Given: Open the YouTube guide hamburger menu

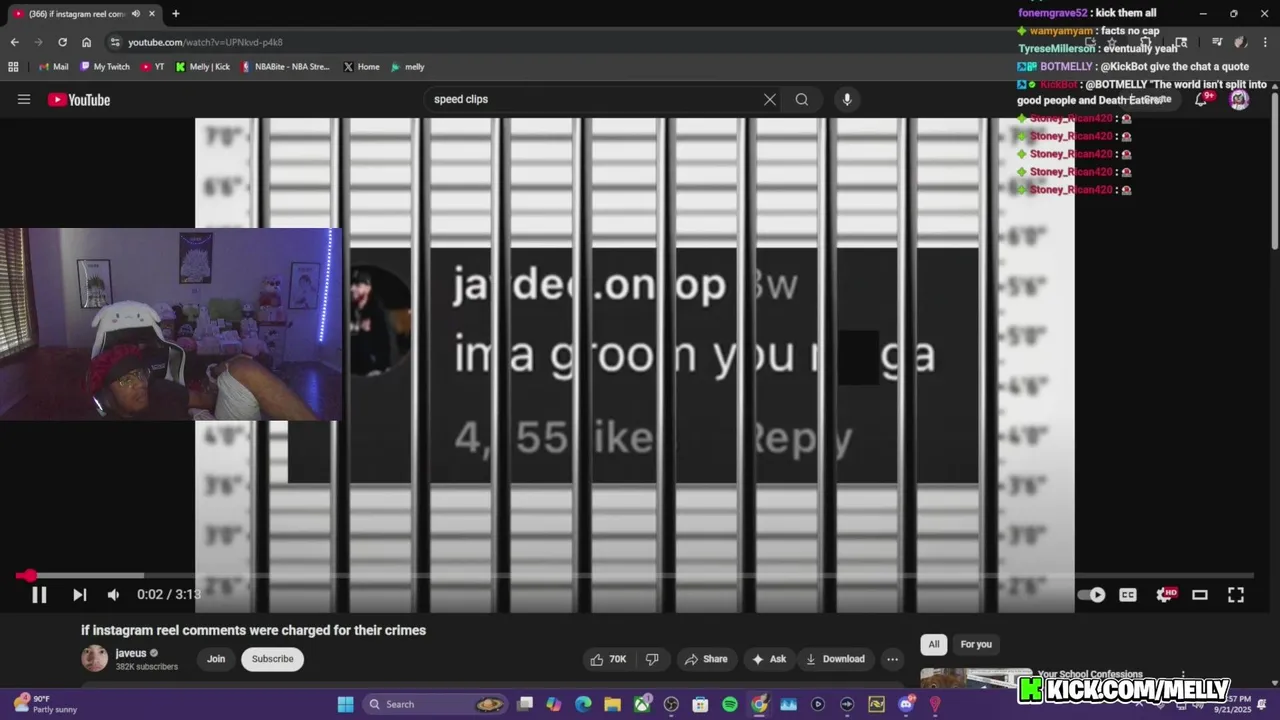Looking at the screenshot, I should [24, 99].
